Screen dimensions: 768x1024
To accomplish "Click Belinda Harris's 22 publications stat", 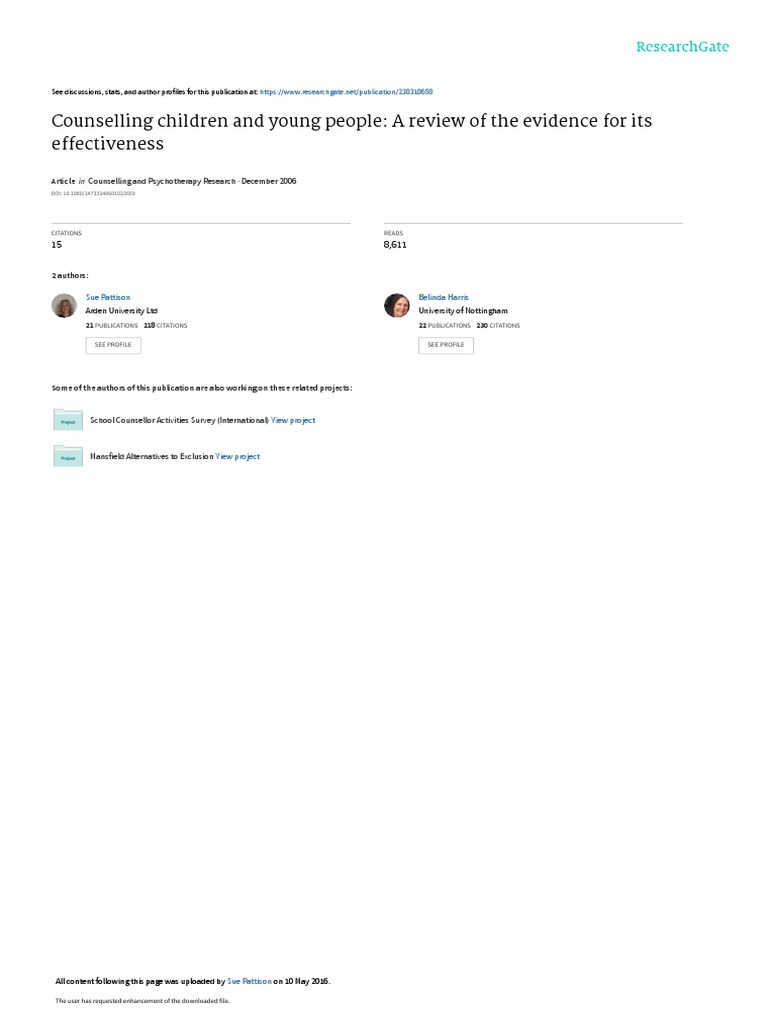I will pos(445,325).
